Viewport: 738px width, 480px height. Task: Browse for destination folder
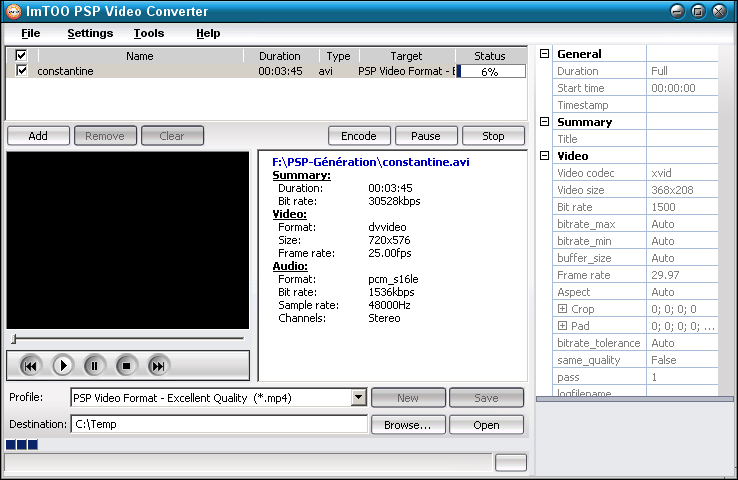[408, 425]
